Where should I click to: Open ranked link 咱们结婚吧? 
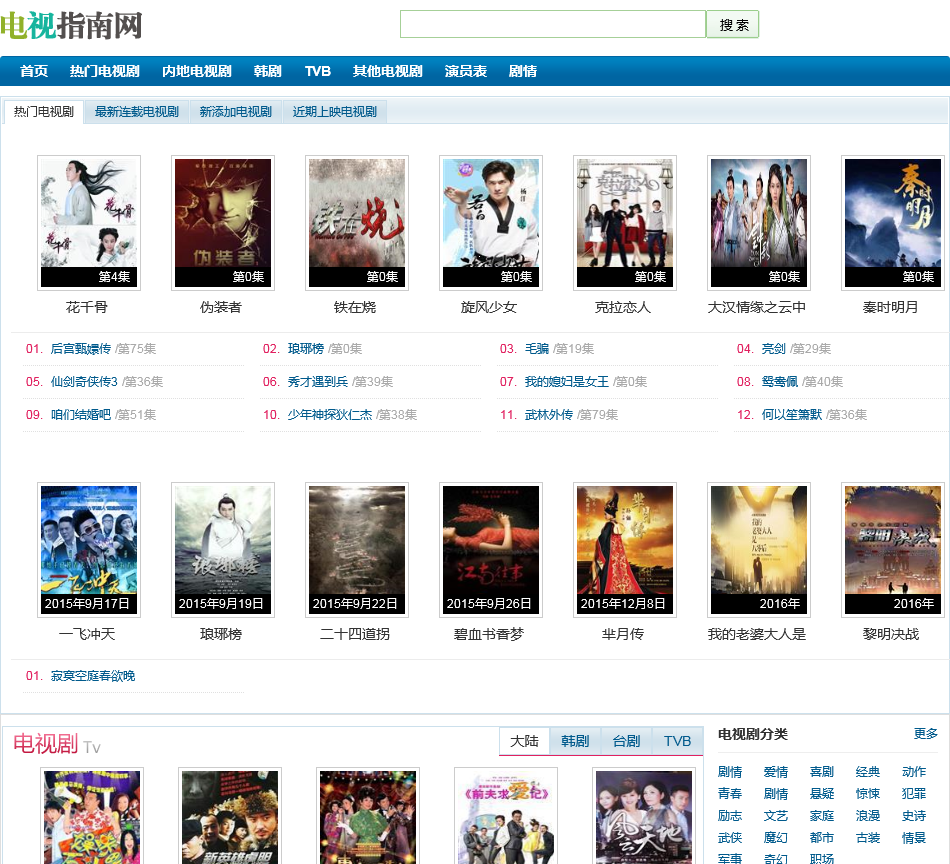tap(81, 415)
